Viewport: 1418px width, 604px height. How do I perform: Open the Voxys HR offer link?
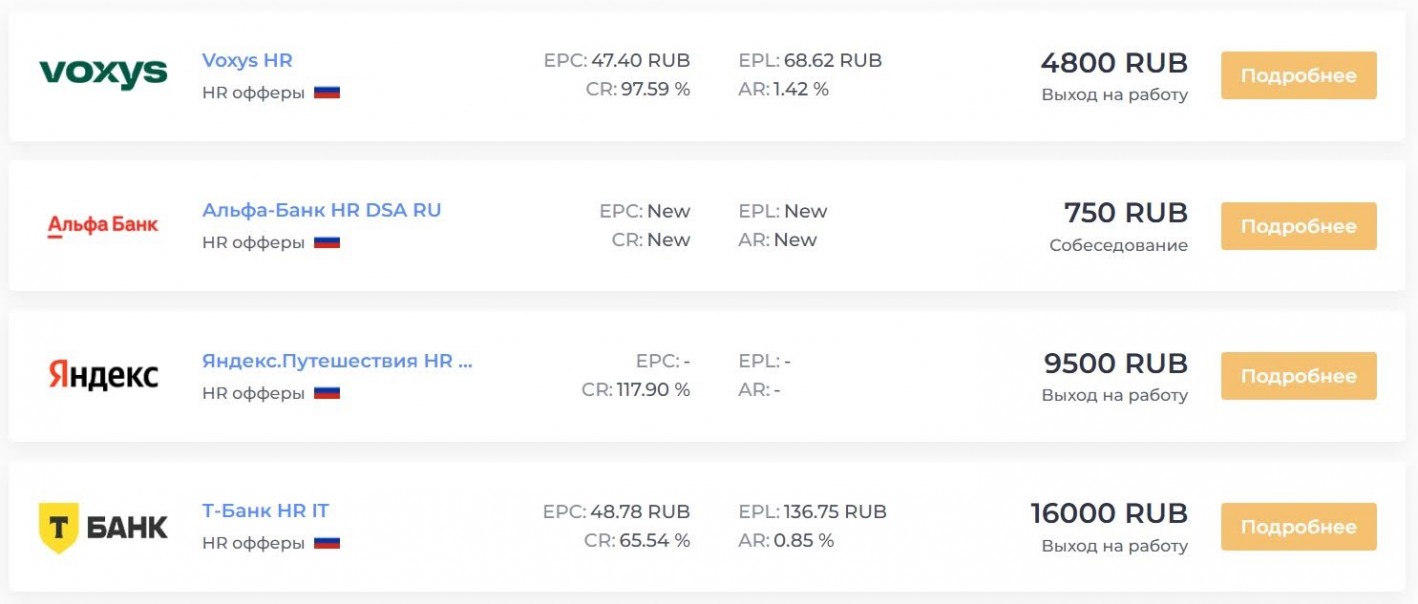tap(247, 60)
